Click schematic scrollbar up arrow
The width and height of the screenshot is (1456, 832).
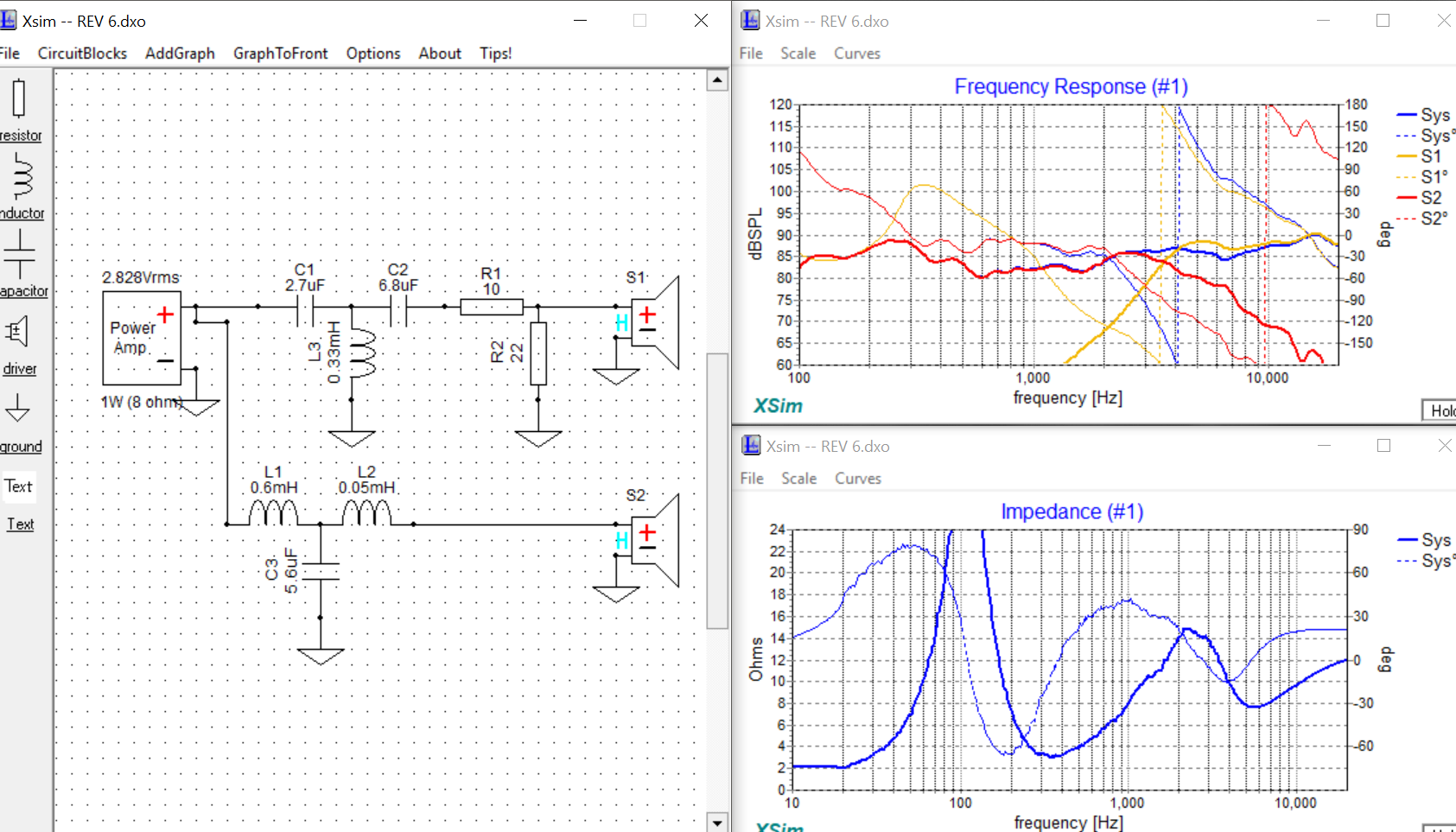tap(717, 80)
